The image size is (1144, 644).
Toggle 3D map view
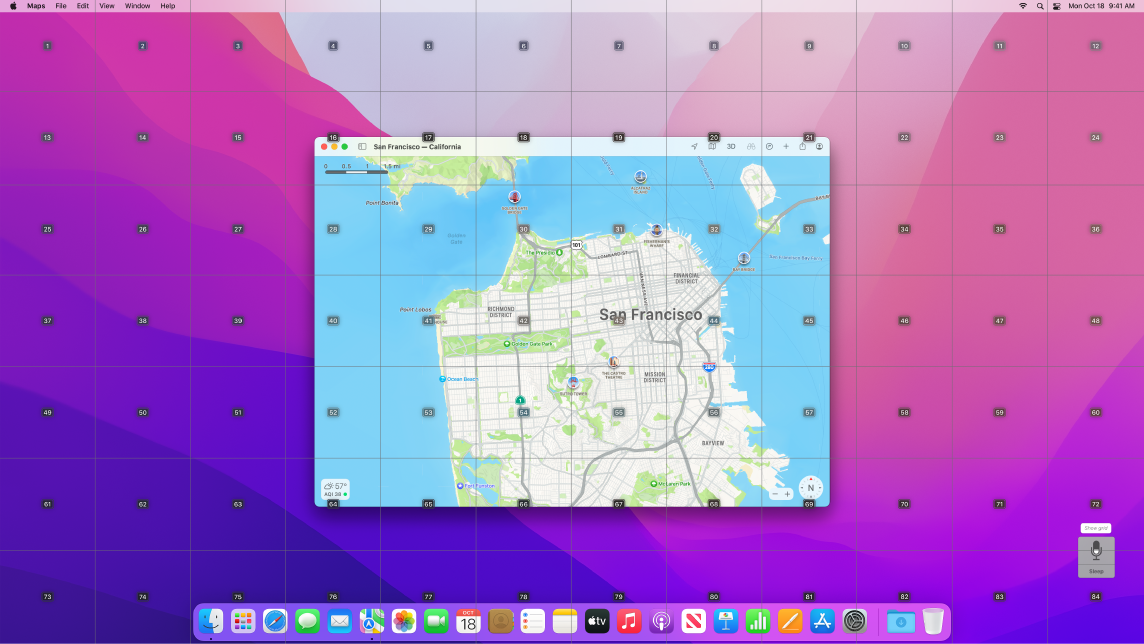coord(730,146)
